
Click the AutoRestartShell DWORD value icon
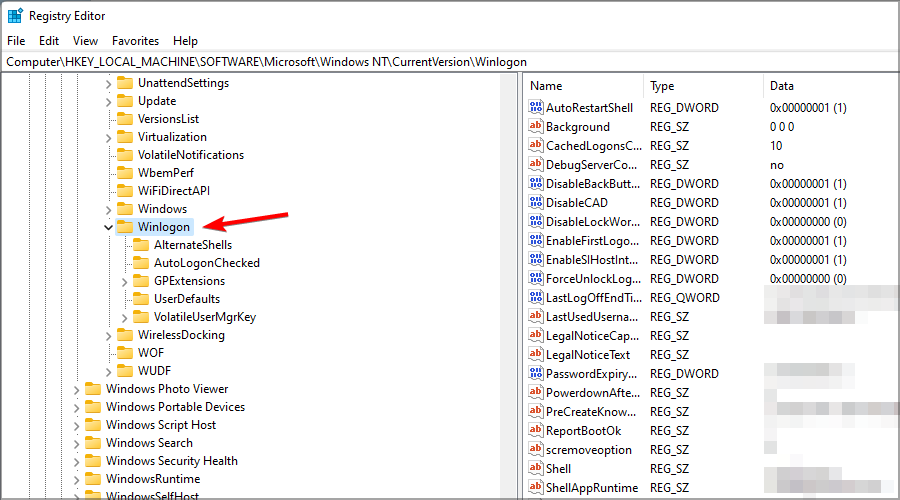[x=536, y=107]
